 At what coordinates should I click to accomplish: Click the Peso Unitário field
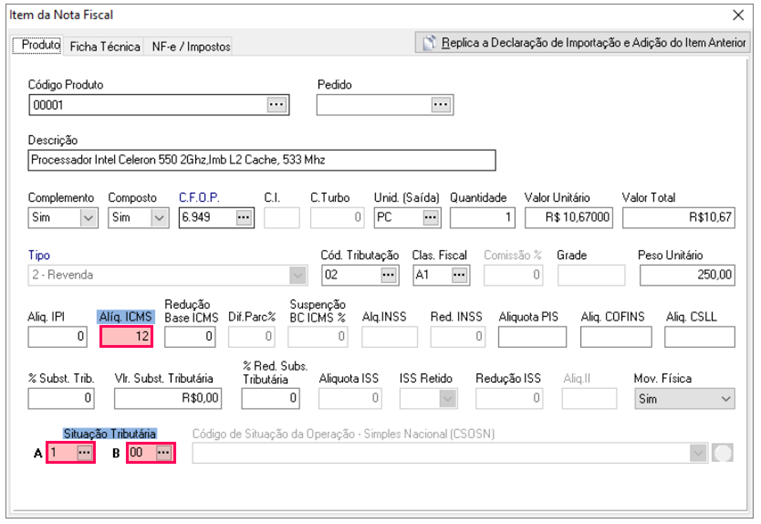(x=685, y=274)
